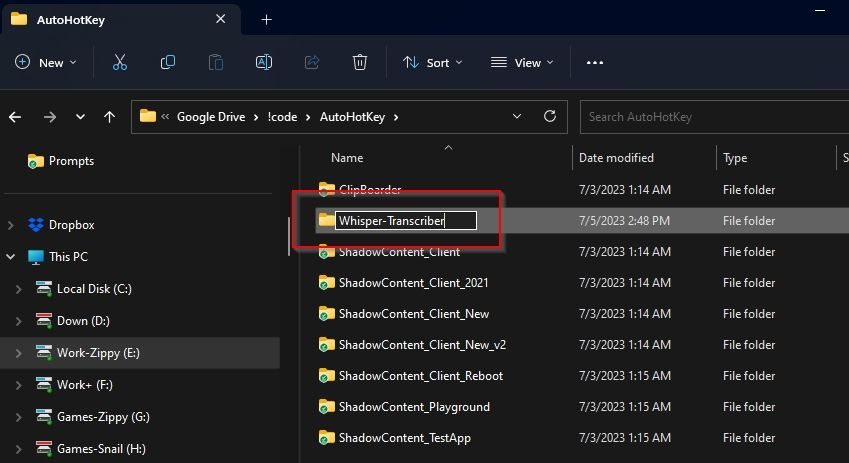
Task: Expand the Local Disk (C:) node
Action: pos(19,289)
